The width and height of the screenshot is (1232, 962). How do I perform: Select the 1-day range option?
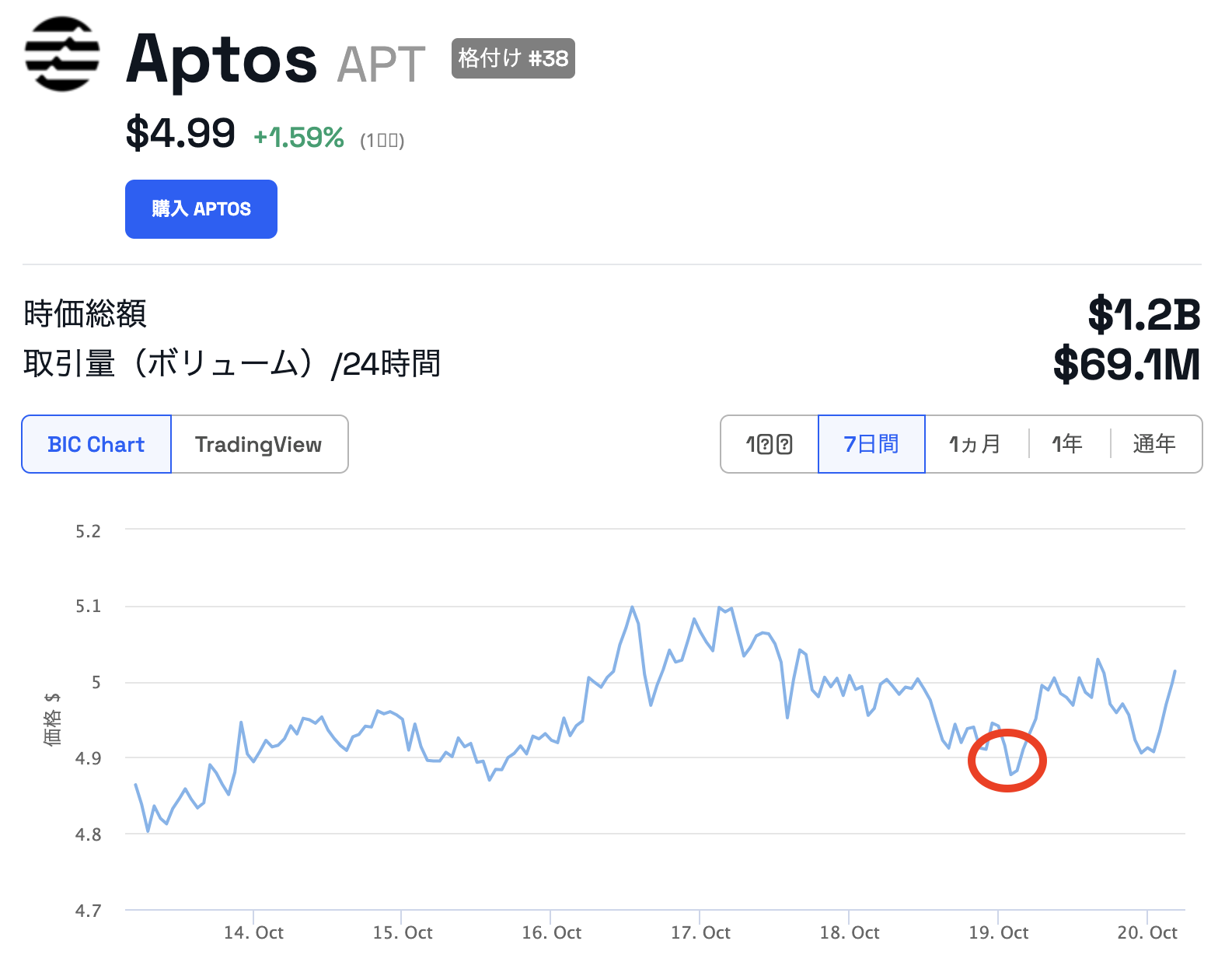[x=769, y=444]
